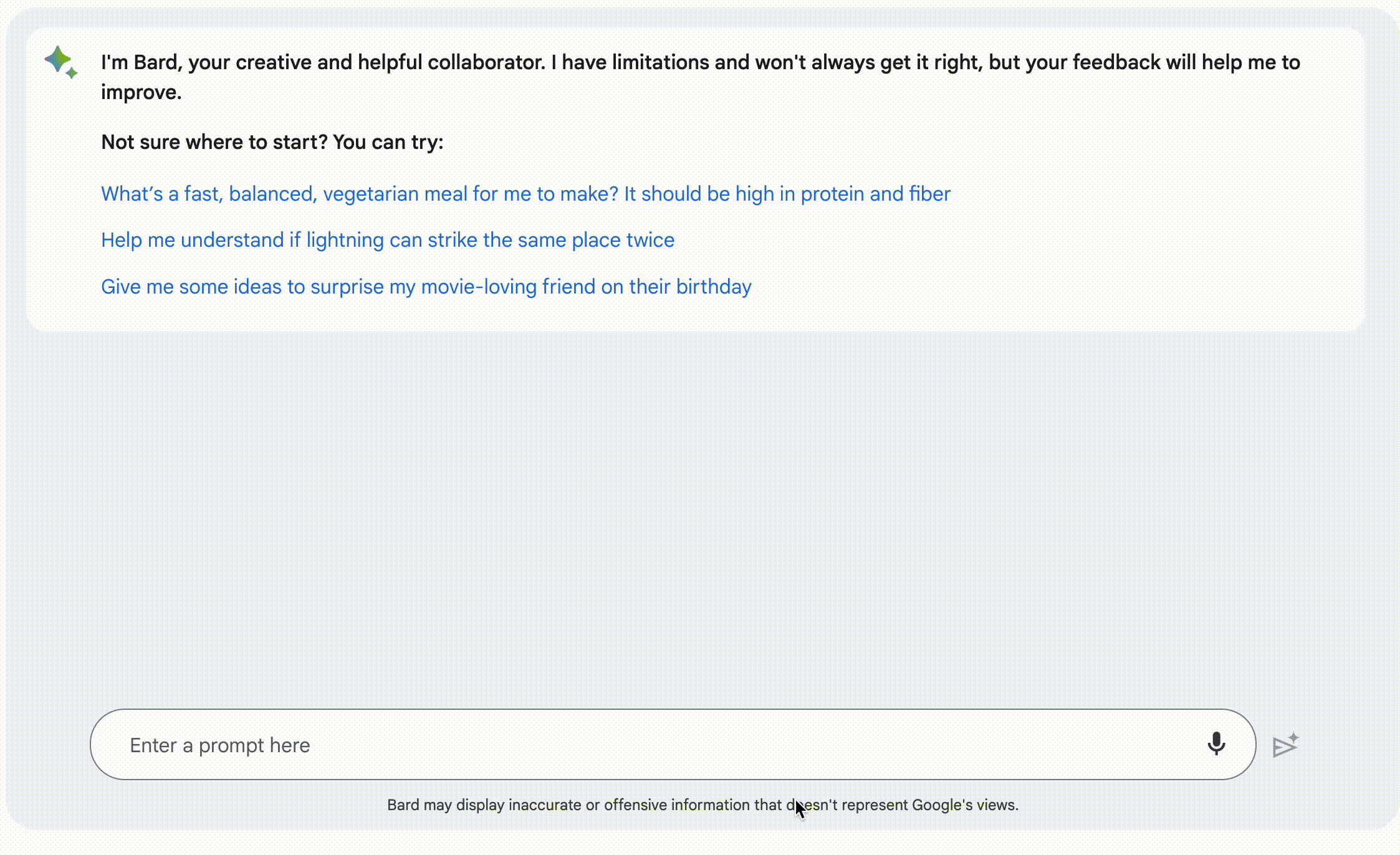Select the lightning strike twice suggestion
Image resolution: width=1400 pixels, height=855 pixels.
click(x=387, y=240)
